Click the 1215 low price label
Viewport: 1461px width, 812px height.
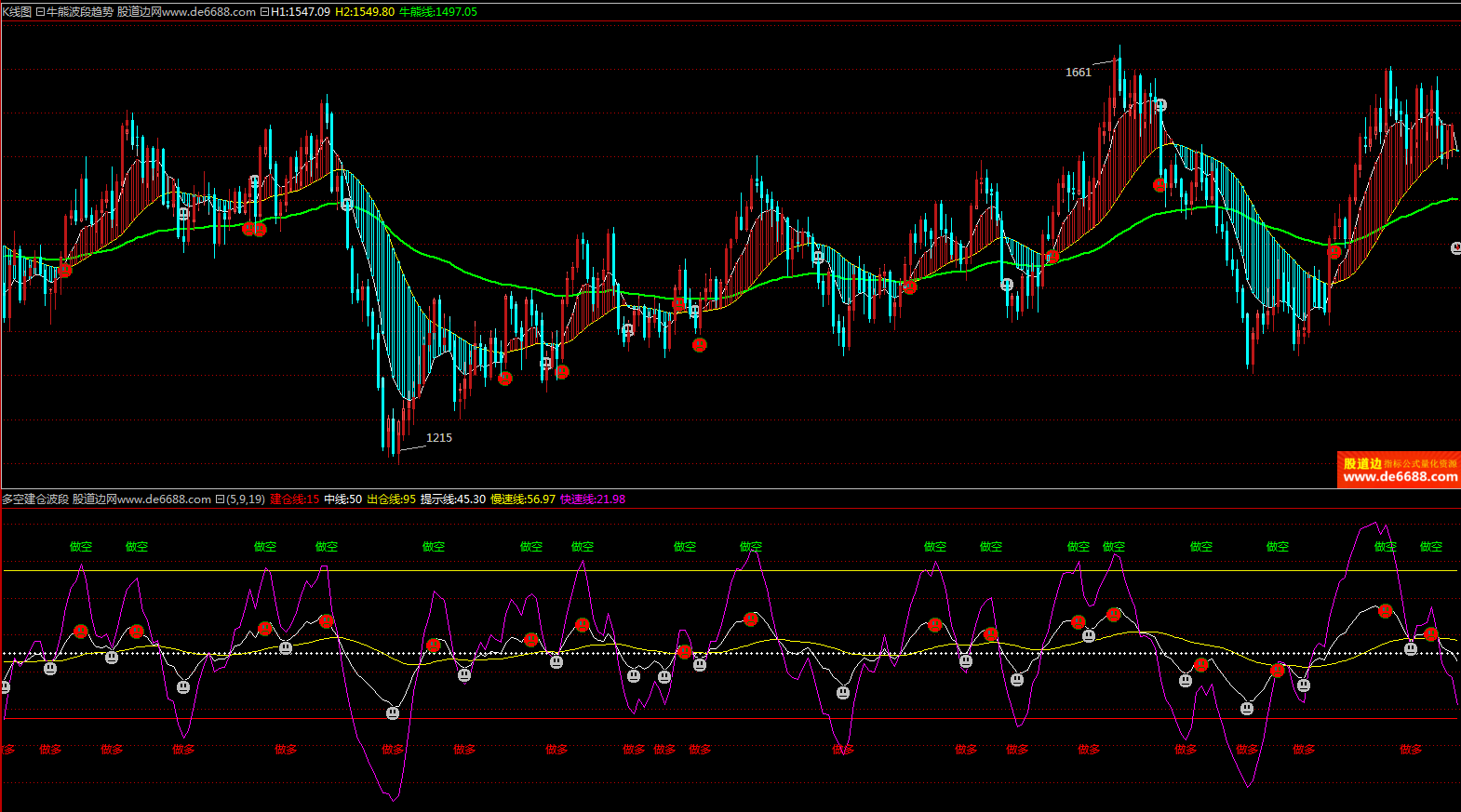(x=438, y=438)
